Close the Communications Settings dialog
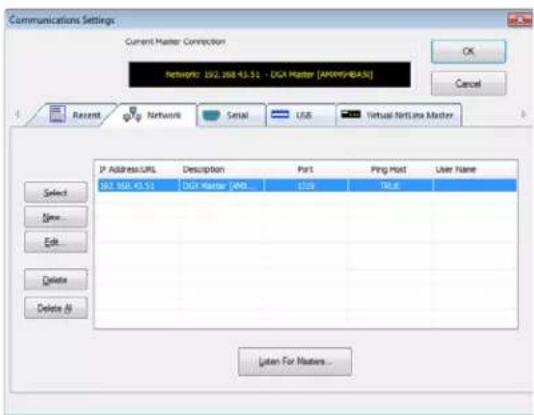 (519, 20)
